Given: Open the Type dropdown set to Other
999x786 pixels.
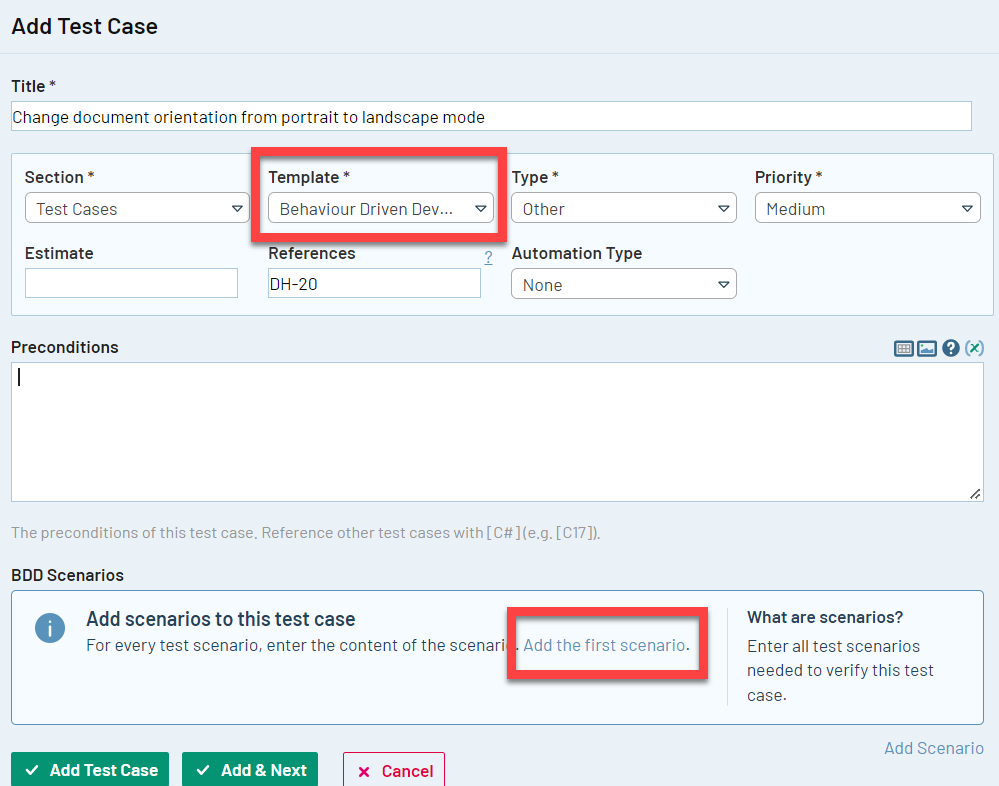Looking at the screenshot, I should click(624, 209).
